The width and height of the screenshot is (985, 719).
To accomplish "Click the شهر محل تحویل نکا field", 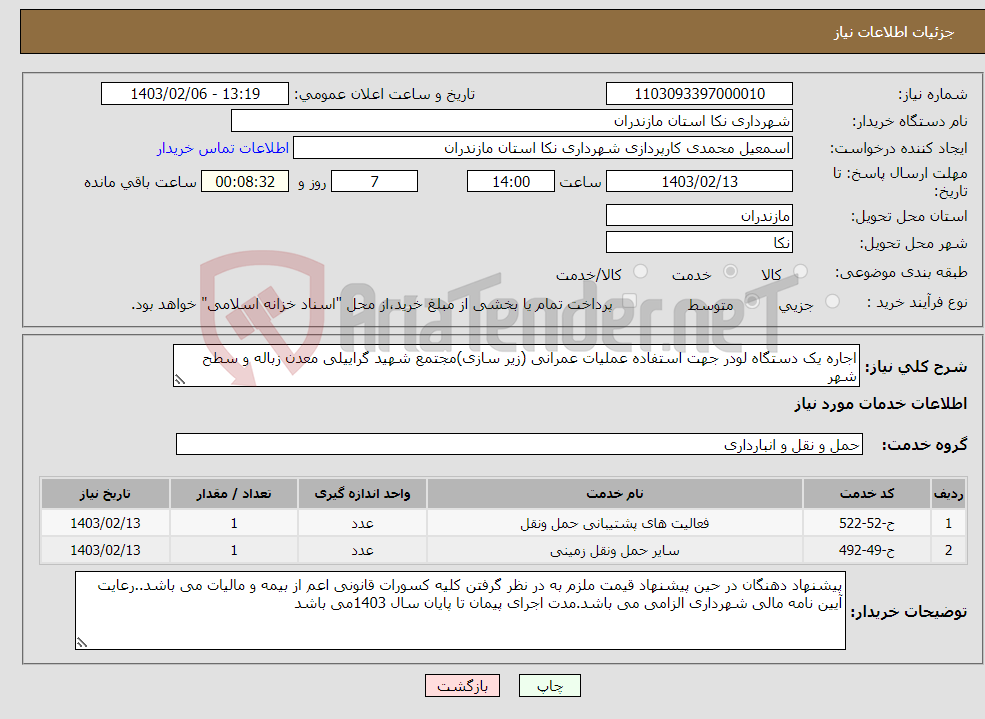I will tap(699, 242).
